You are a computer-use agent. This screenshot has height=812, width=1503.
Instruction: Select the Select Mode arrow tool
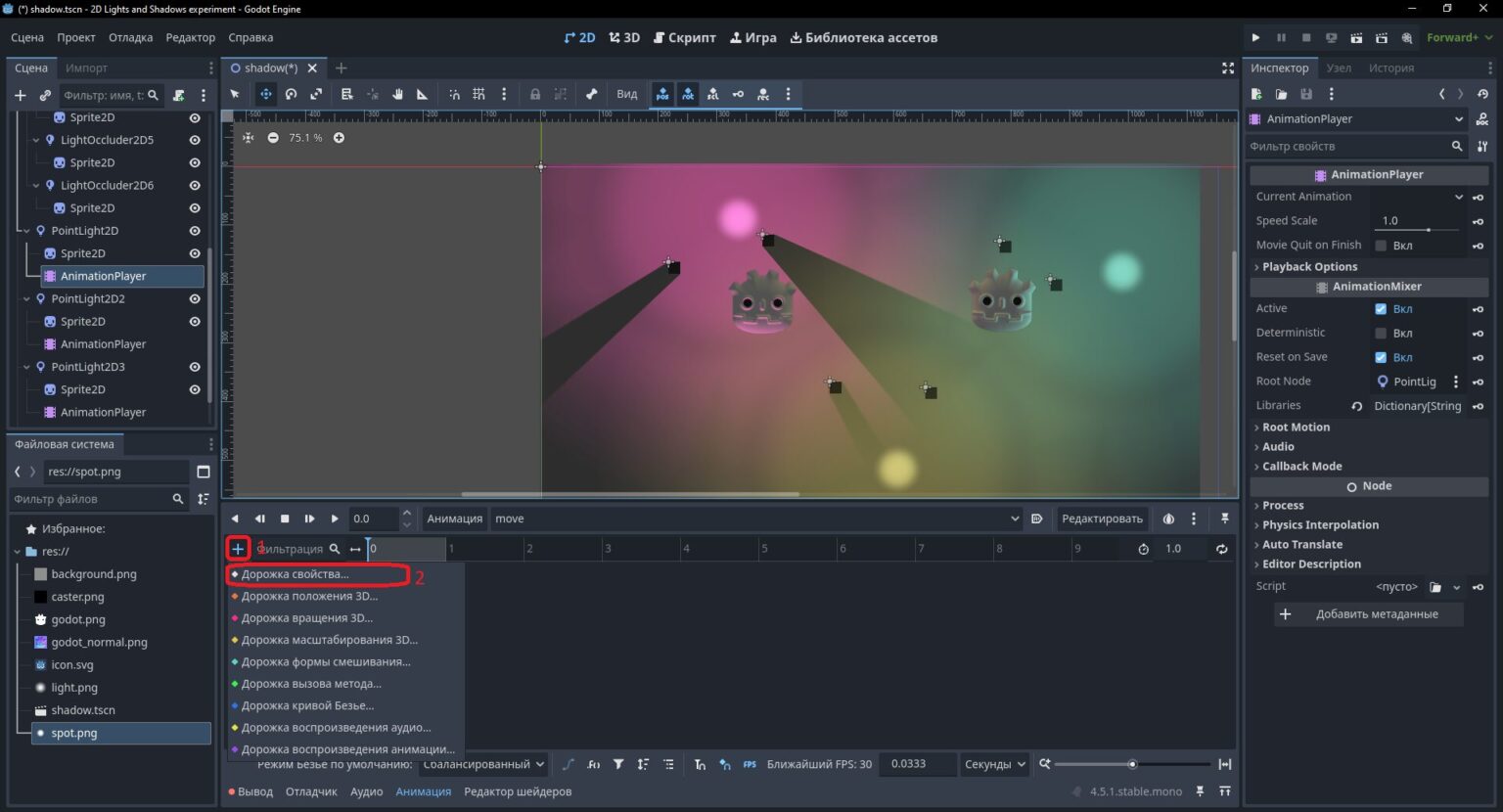coord(235,94)
